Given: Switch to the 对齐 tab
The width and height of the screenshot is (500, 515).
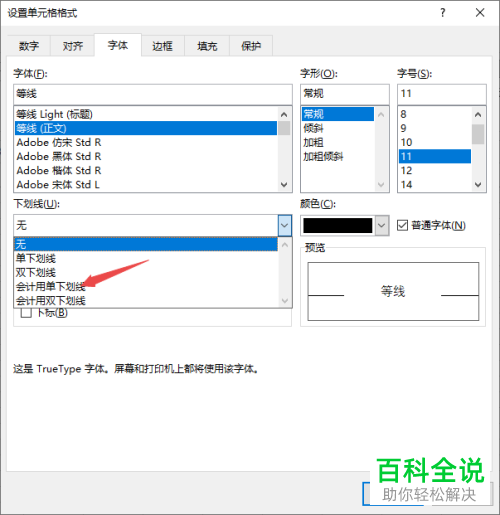Looking at the screenshot, I should tap(73, 46).
